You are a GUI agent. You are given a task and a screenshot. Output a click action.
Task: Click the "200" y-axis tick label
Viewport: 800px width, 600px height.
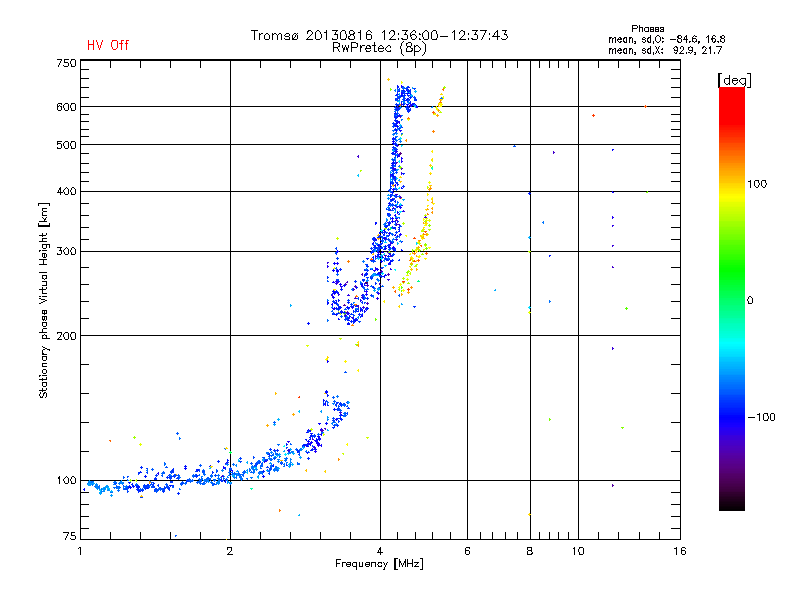pyautogui.click(x=66, y=336)
